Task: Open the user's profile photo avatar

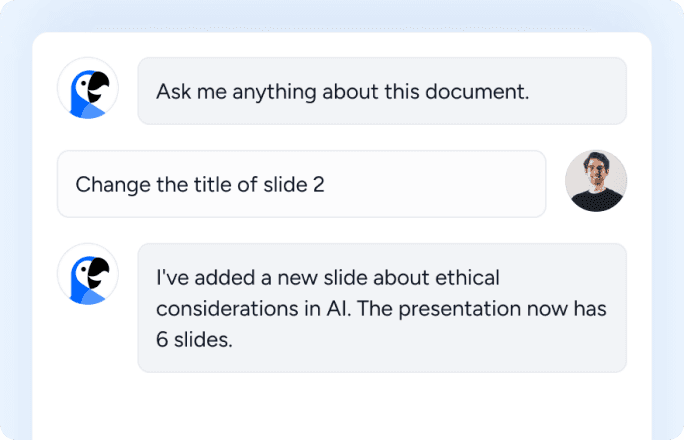Action: (596, 181)
